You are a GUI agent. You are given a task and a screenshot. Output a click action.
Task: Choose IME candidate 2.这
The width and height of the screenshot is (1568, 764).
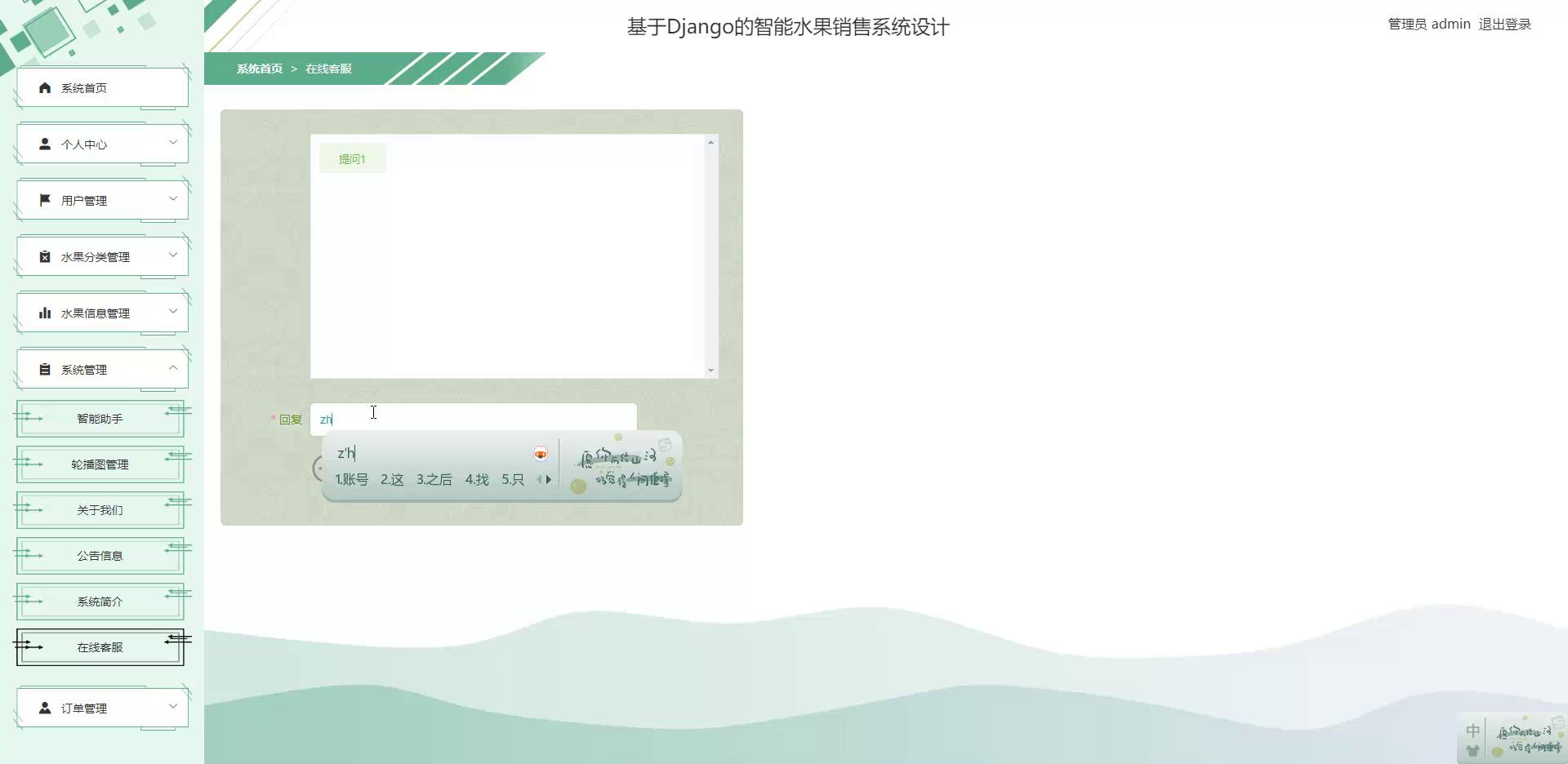point(392,479)
